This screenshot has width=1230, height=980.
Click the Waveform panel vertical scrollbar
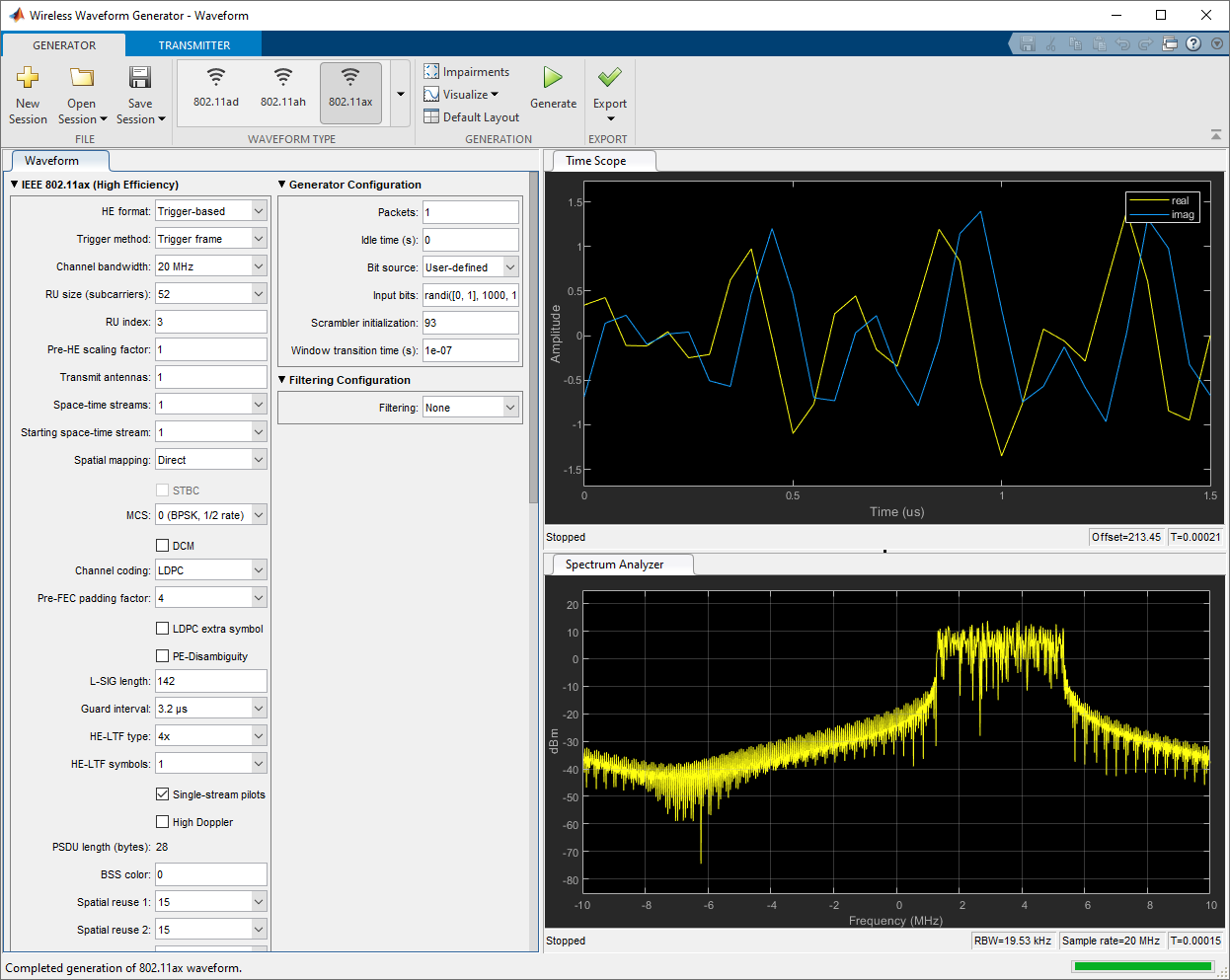pos(534,336)
